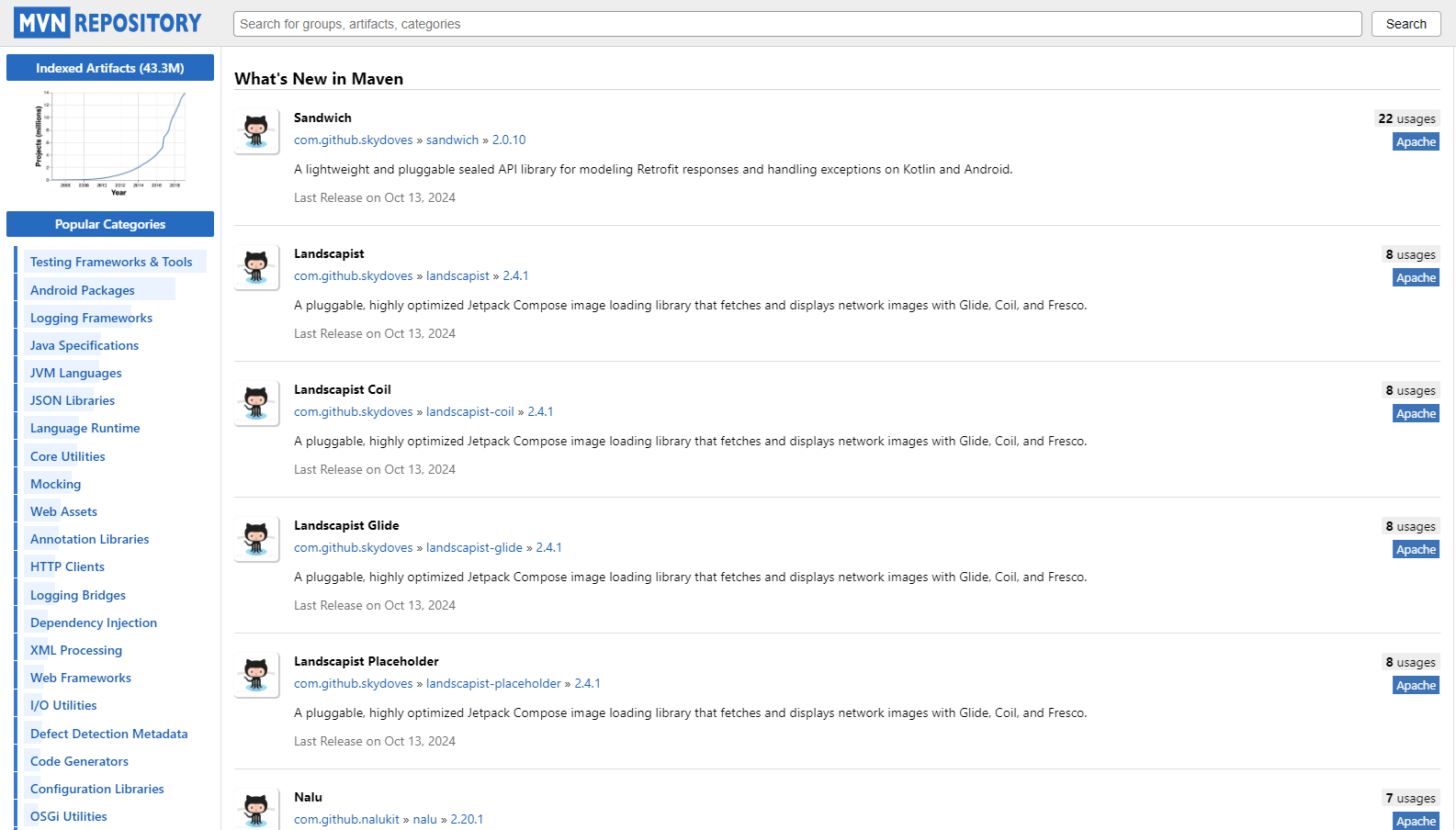Click the landscapist-placeholder artifact ID link
The width and height of the screenshot is (1456, 830).
[493, 683]
